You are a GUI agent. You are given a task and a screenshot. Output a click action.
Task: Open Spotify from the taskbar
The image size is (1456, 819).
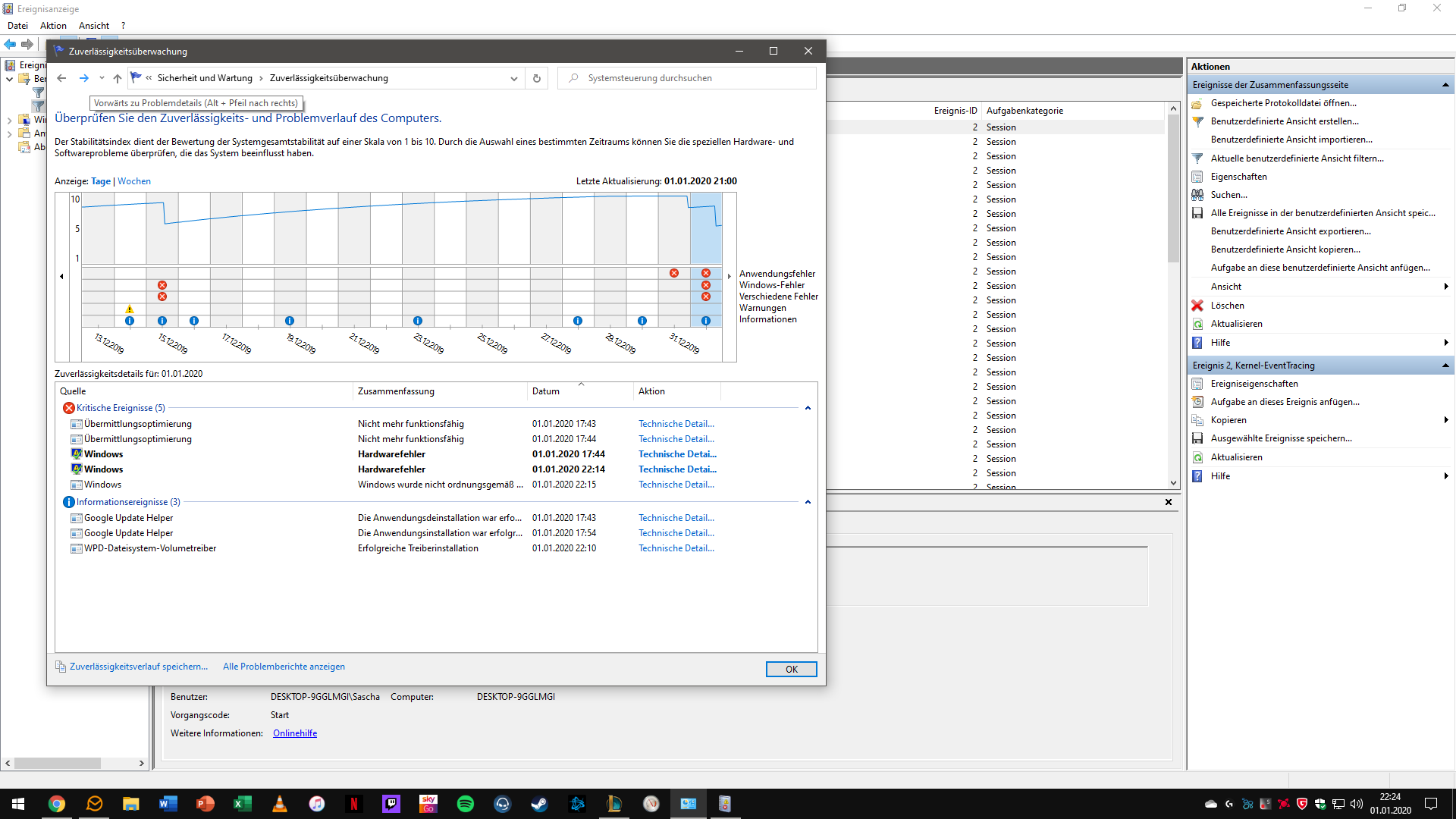pyautogui.click(x=466, y=804)
